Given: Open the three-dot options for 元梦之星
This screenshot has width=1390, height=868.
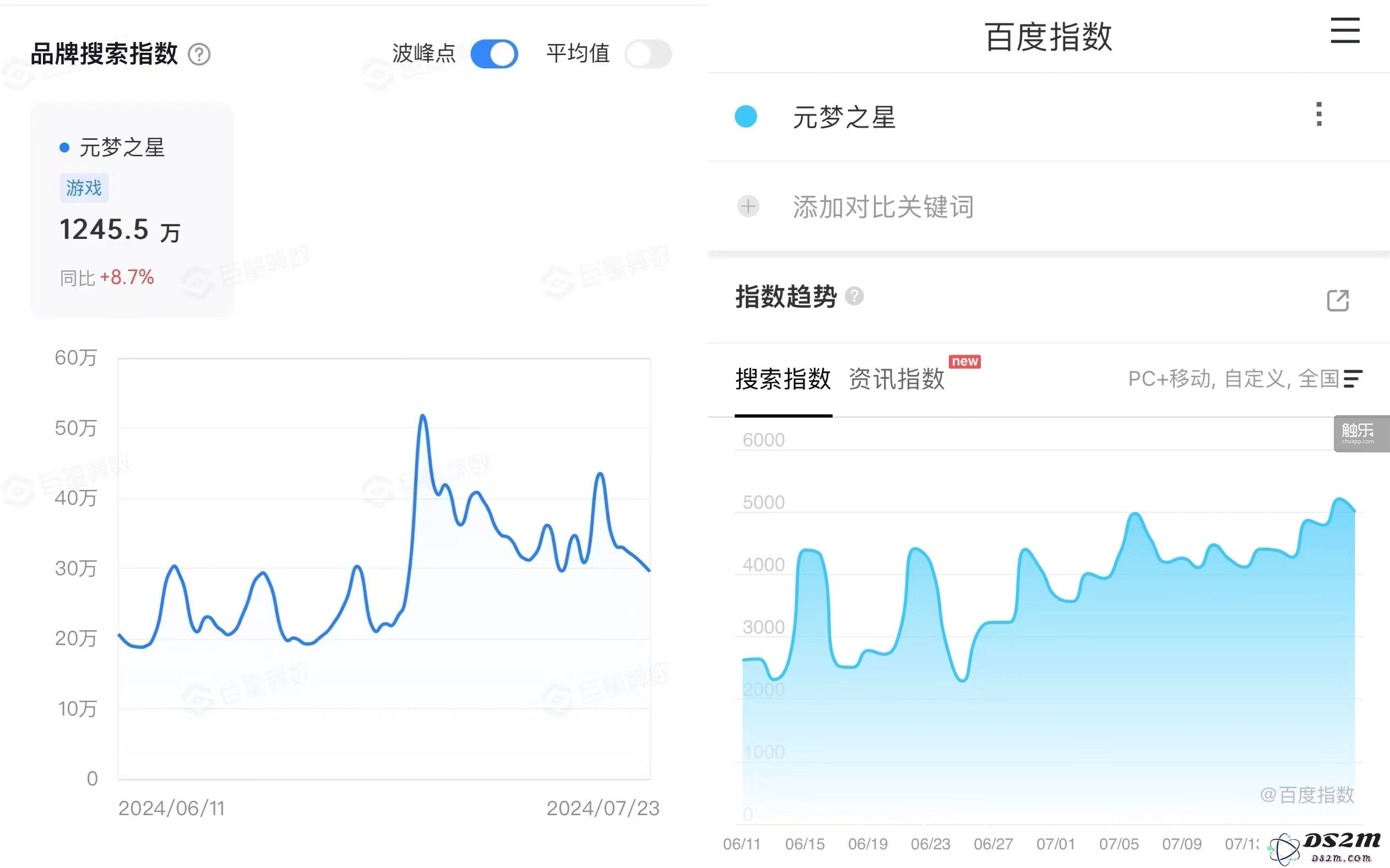Looking at the screenshot, I should pyautogui.click(x=1319, y=114).
